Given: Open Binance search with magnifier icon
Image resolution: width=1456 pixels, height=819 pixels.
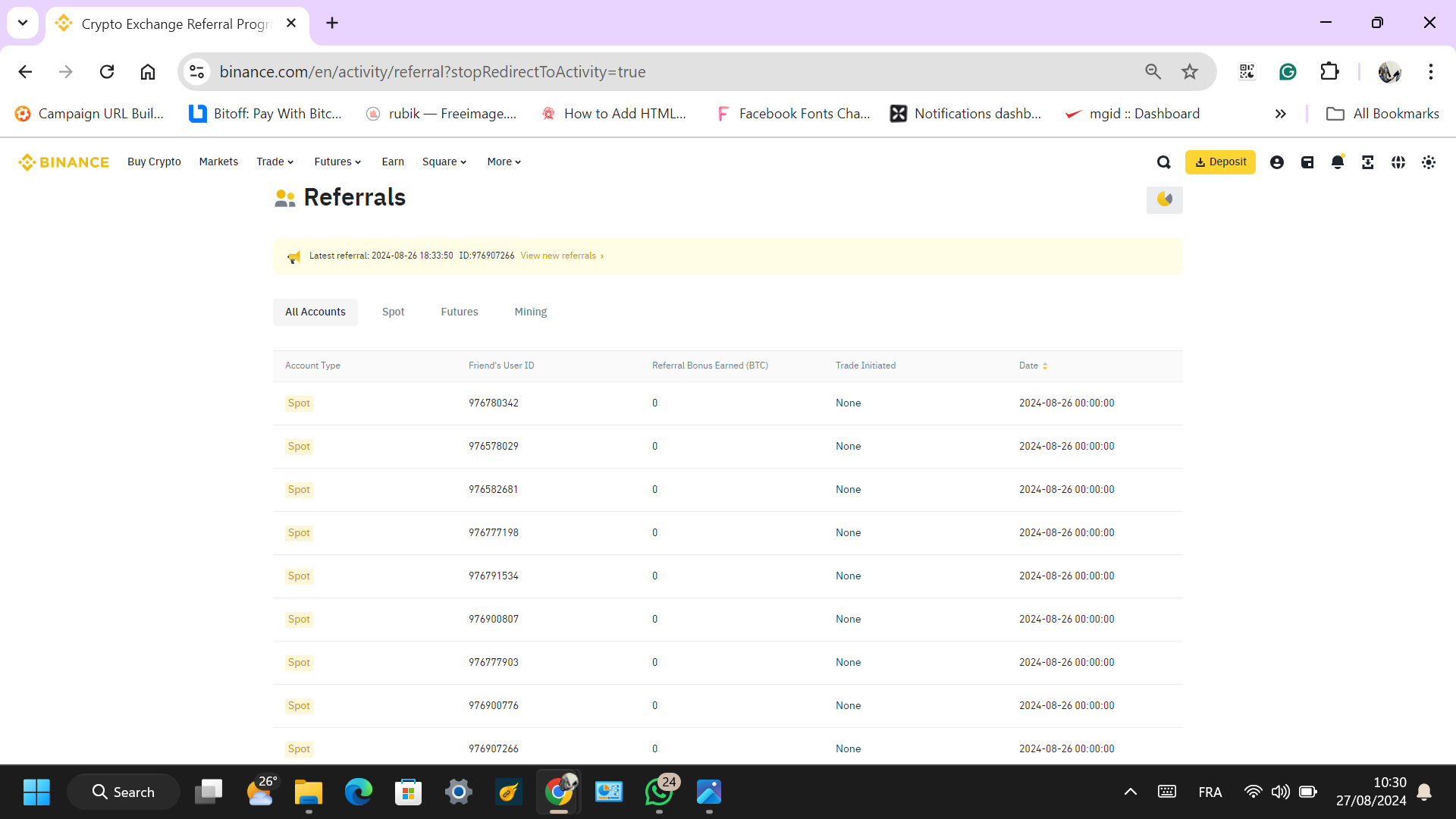Looking at the screenshot, I should tap(1163, 162).
